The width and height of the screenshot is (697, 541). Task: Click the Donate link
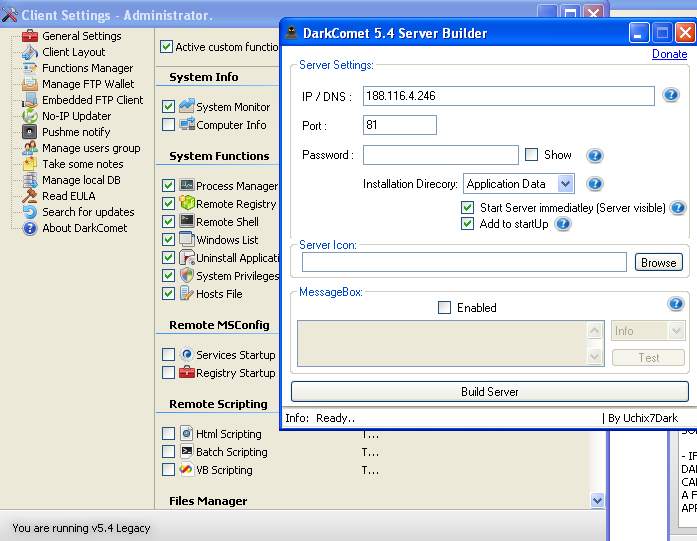(669, 54)
